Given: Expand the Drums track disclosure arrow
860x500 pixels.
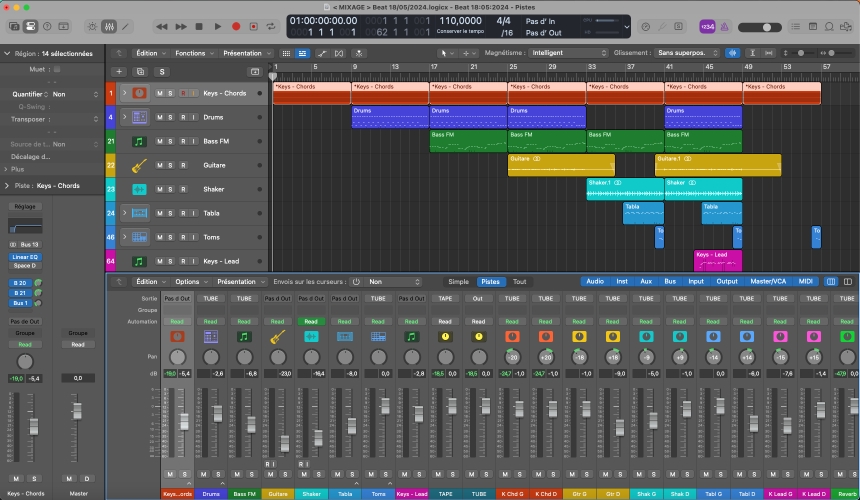Looking at the screenshot, I should (125, 117).
